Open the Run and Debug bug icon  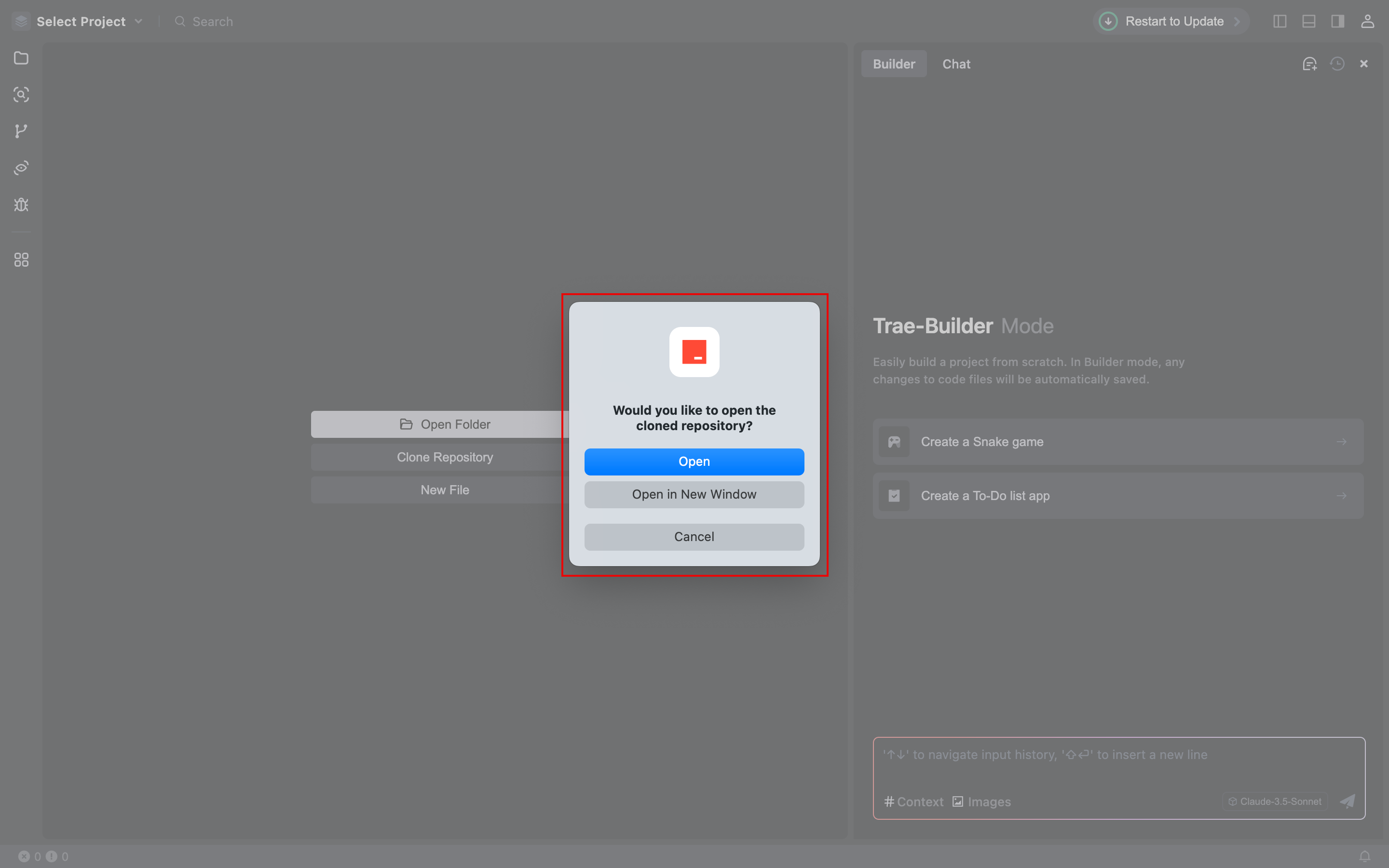click(x=21, y=205)
